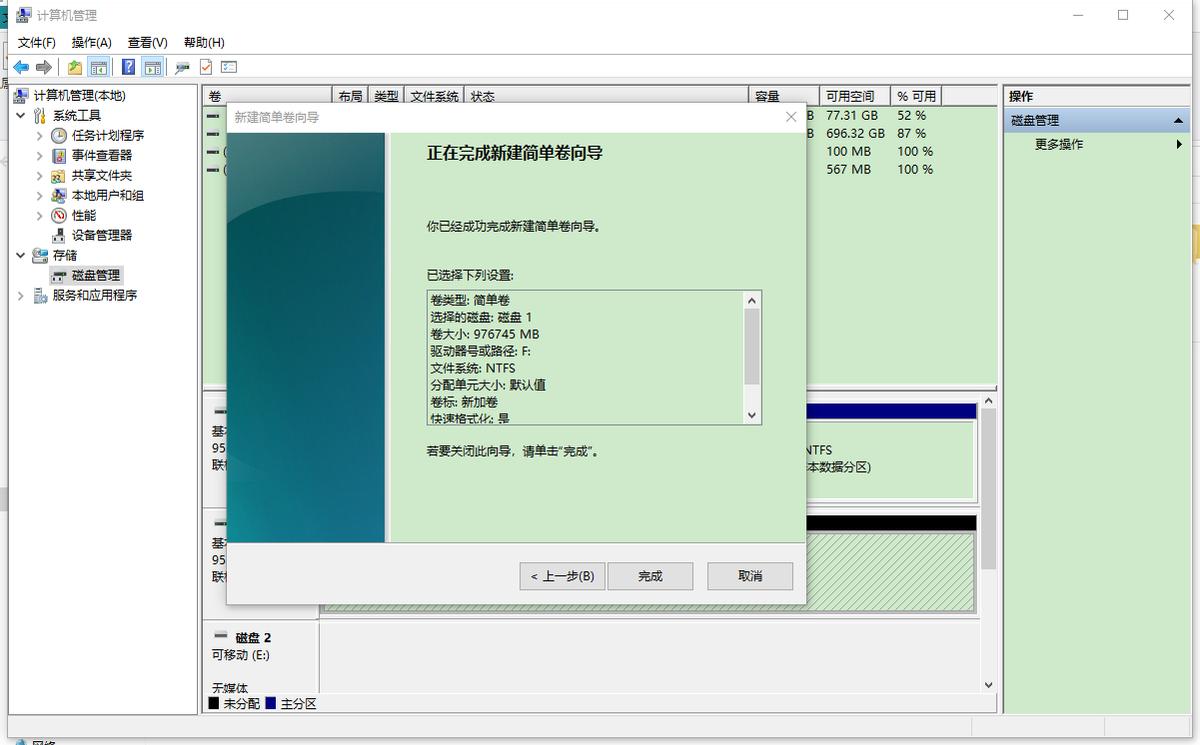Viewport: 1200px width, 745px height.
Task: Collapse the 磁盘管理 header in the Actions pane
Action: pos(1180,119)
